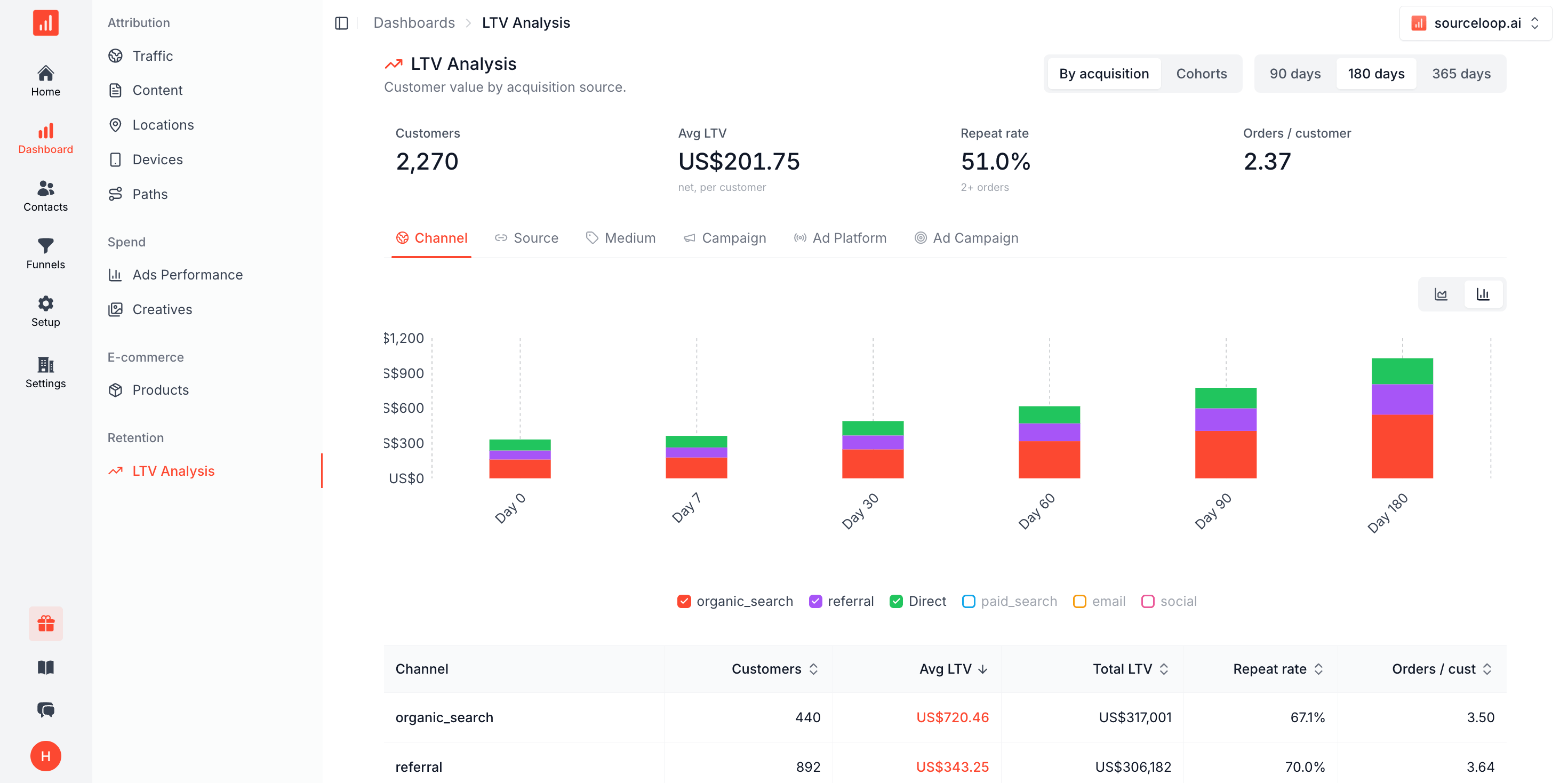Sort table by Total LTV column
This screenshot has width=1568, height=783.
1130,669
